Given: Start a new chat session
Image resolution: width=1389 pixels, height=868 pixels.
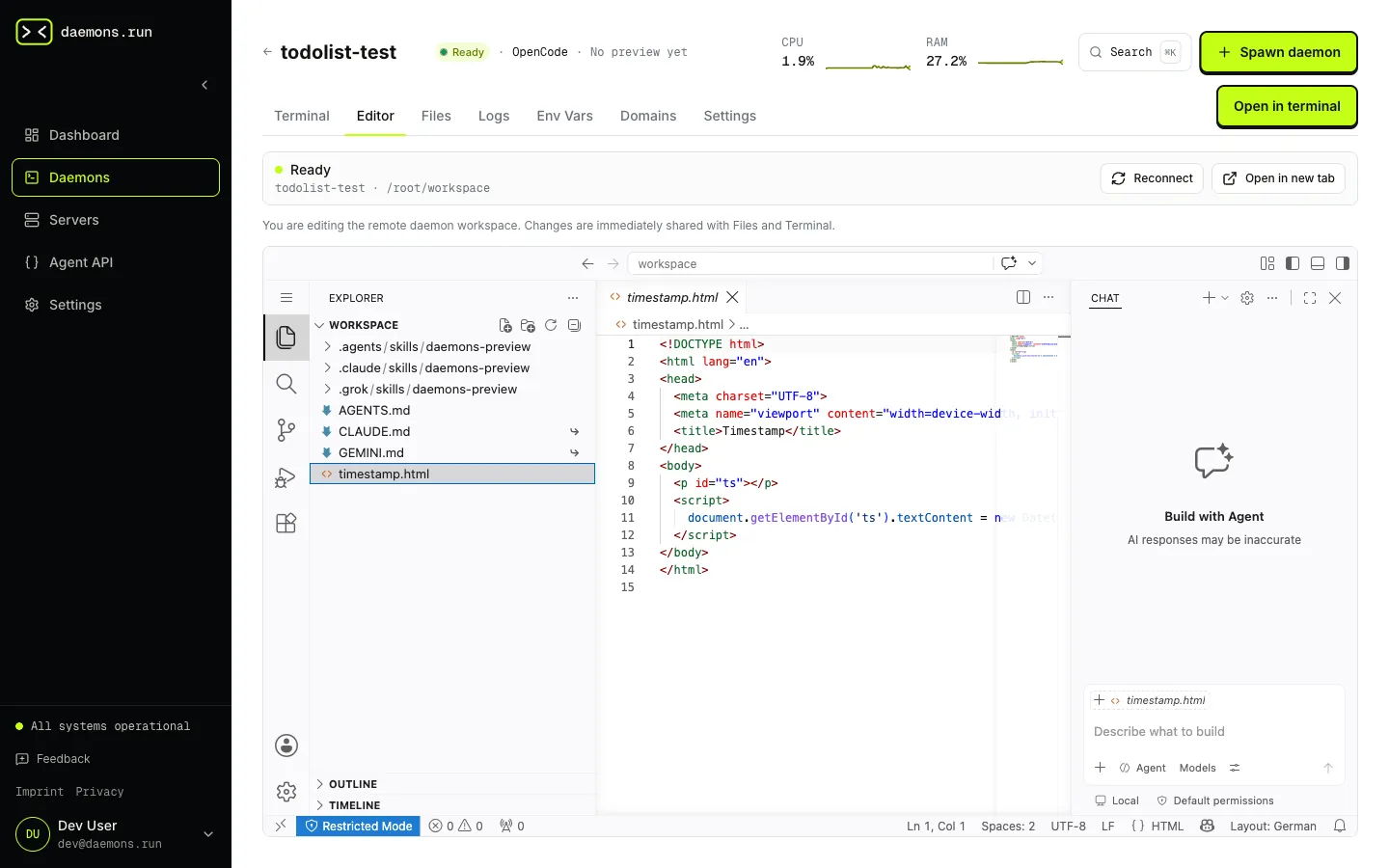Looking at the screenshot, I should click(1209, 298).
